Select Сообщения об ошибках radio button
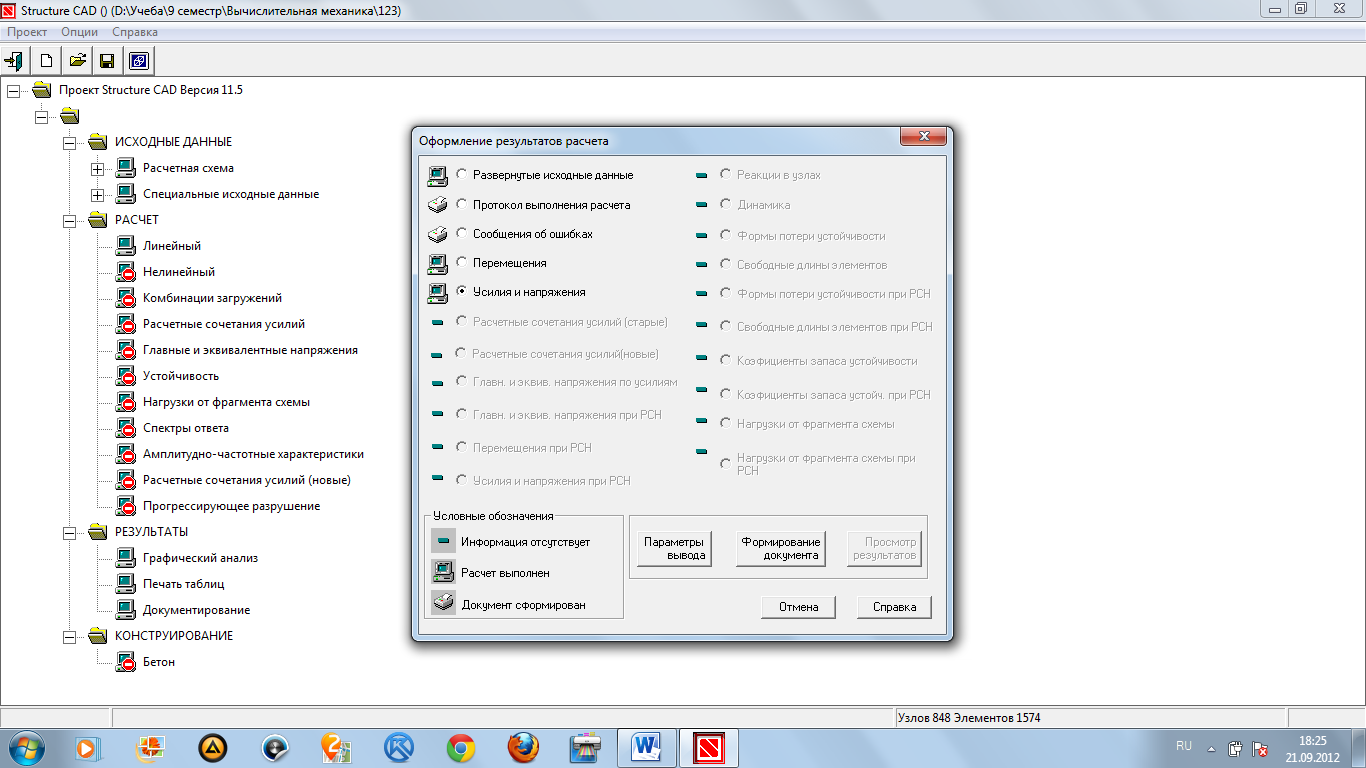The width and height of the screenshot is (1366, 768). (x=461, y=233)
